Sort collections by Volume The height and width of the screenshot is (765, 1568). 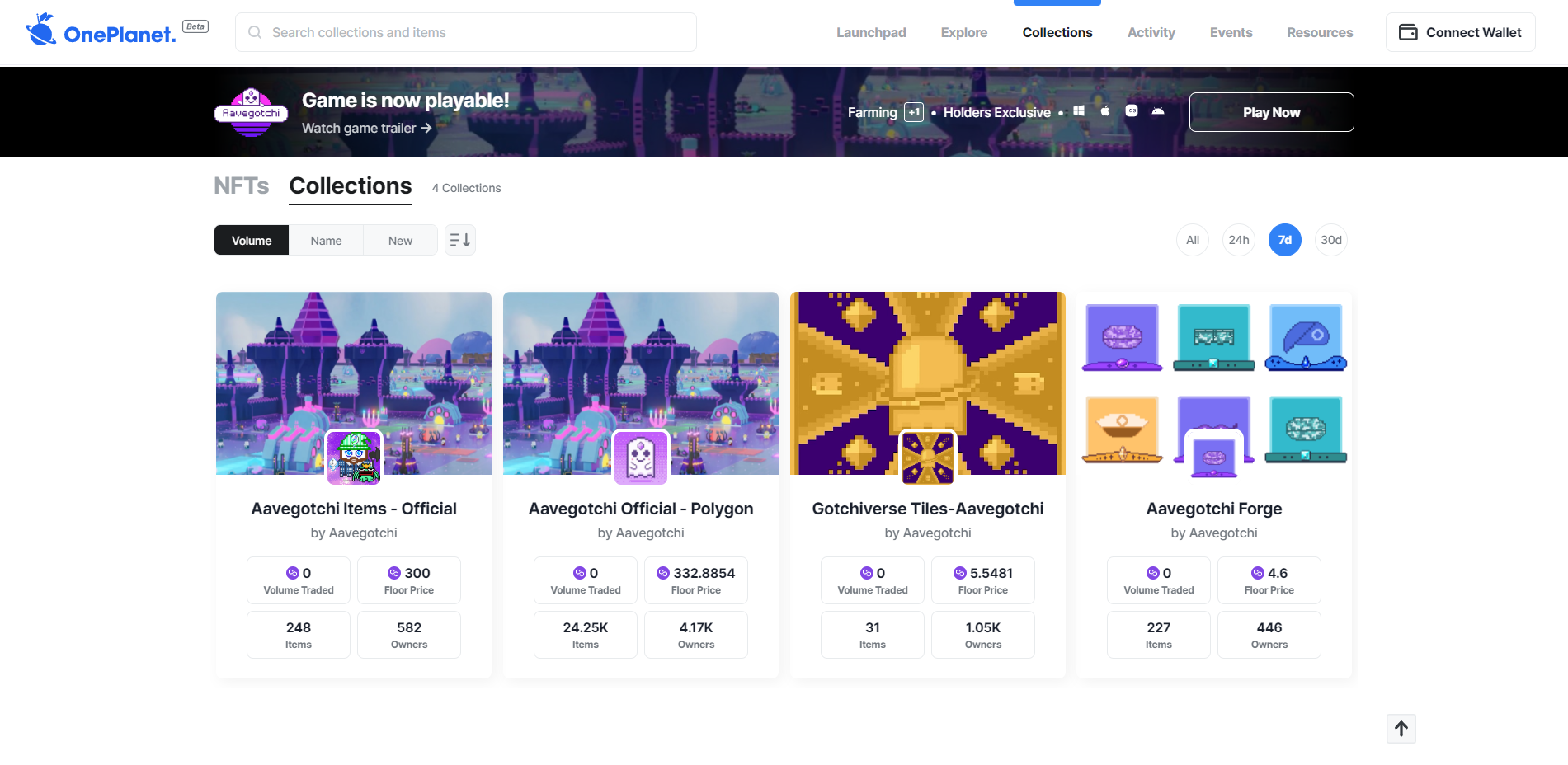pos(252,240)
